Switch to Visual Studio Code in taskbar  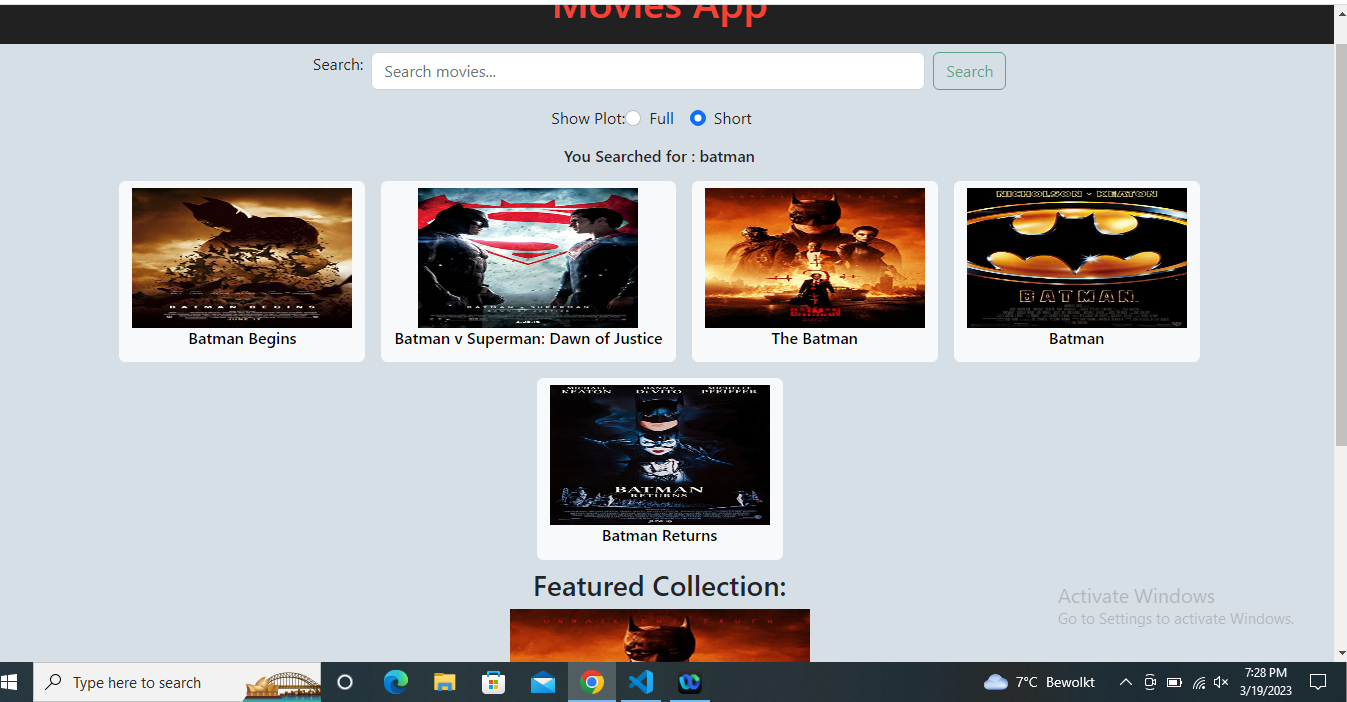641,682
